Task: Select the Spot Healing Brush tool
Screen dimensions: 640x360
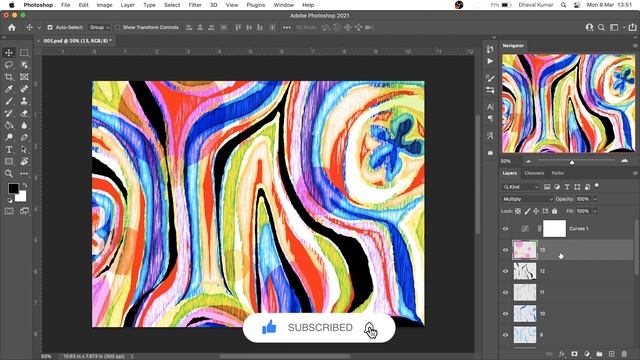Action: (x=24, y=89)
